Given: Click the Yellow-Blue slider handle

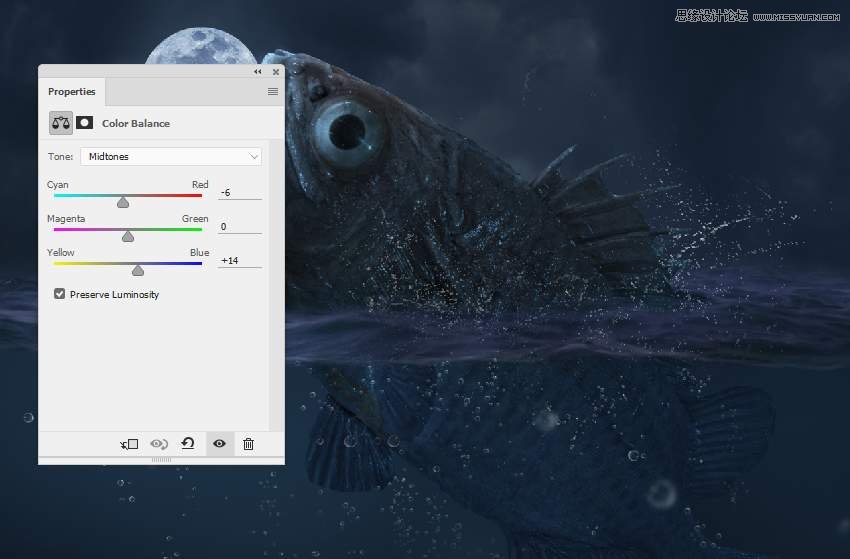Looking at the screenshot, I should (x=138, y=270).
